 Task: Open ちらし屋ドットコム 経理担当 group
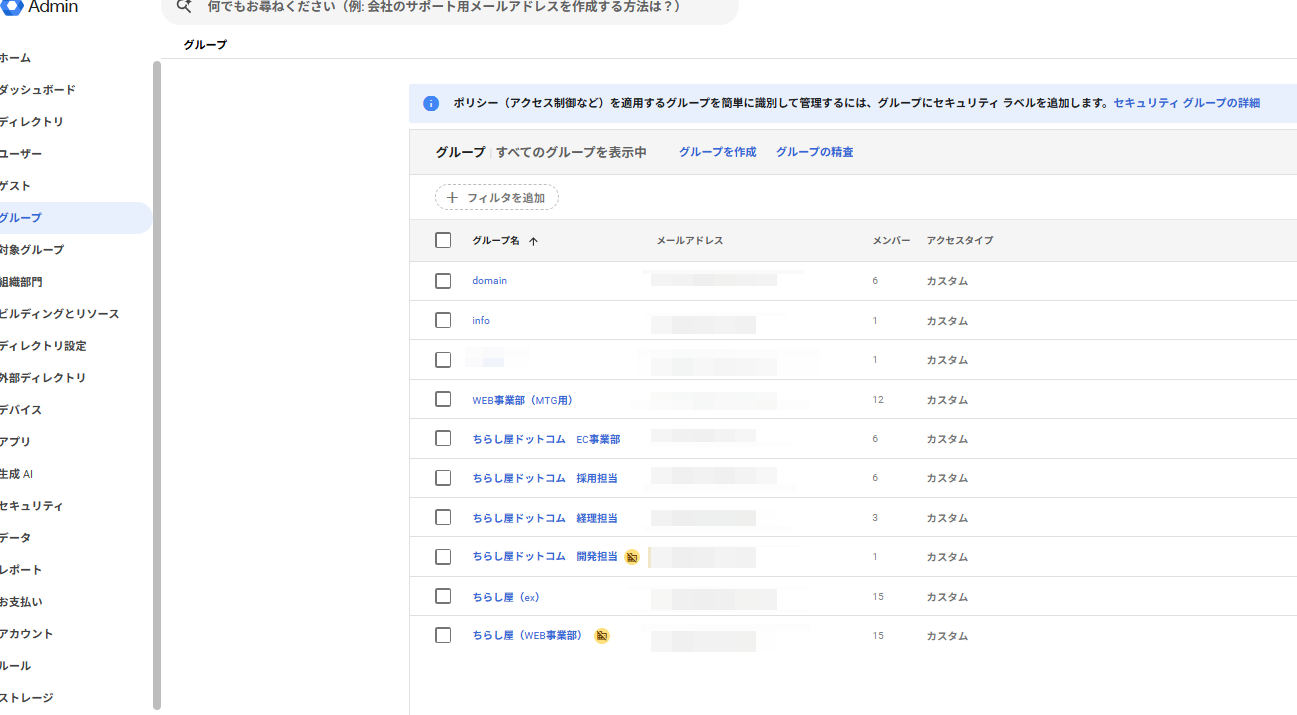click(x=545, y=518)
